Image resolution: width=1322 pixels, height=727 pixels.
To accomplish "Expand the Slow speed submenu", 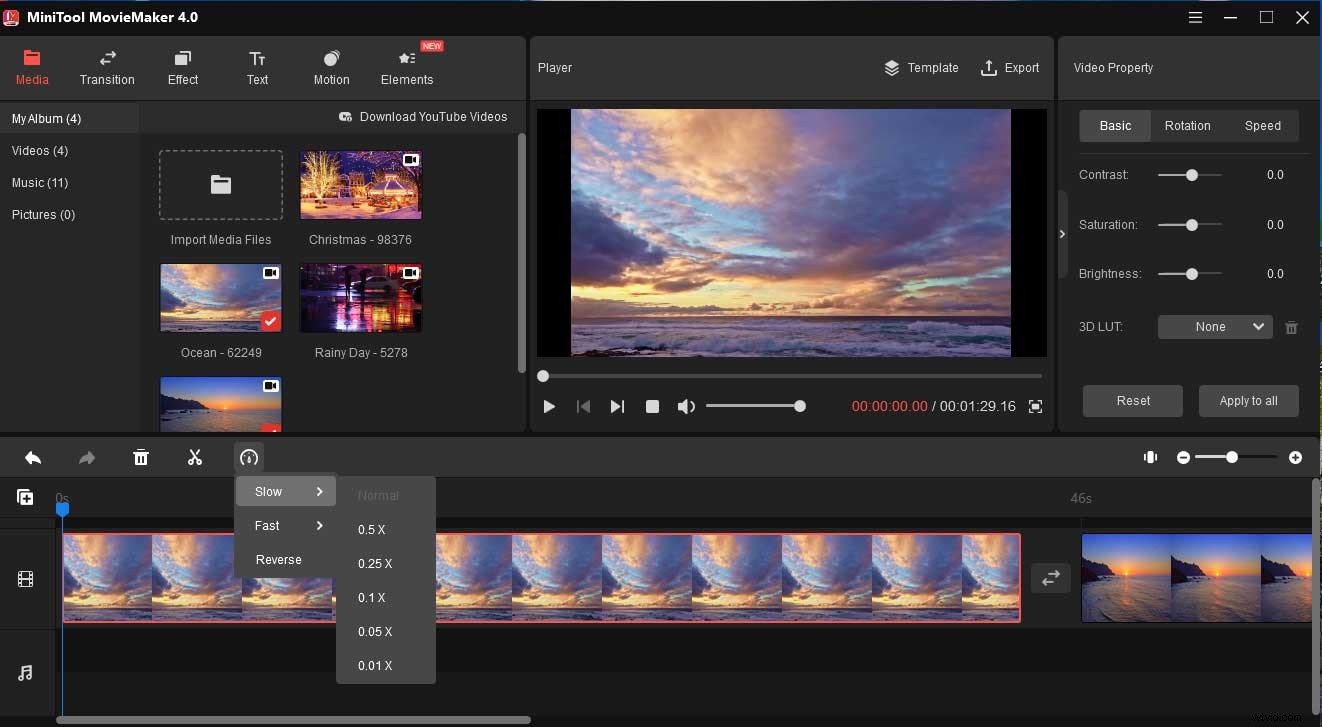I will 286,491.
